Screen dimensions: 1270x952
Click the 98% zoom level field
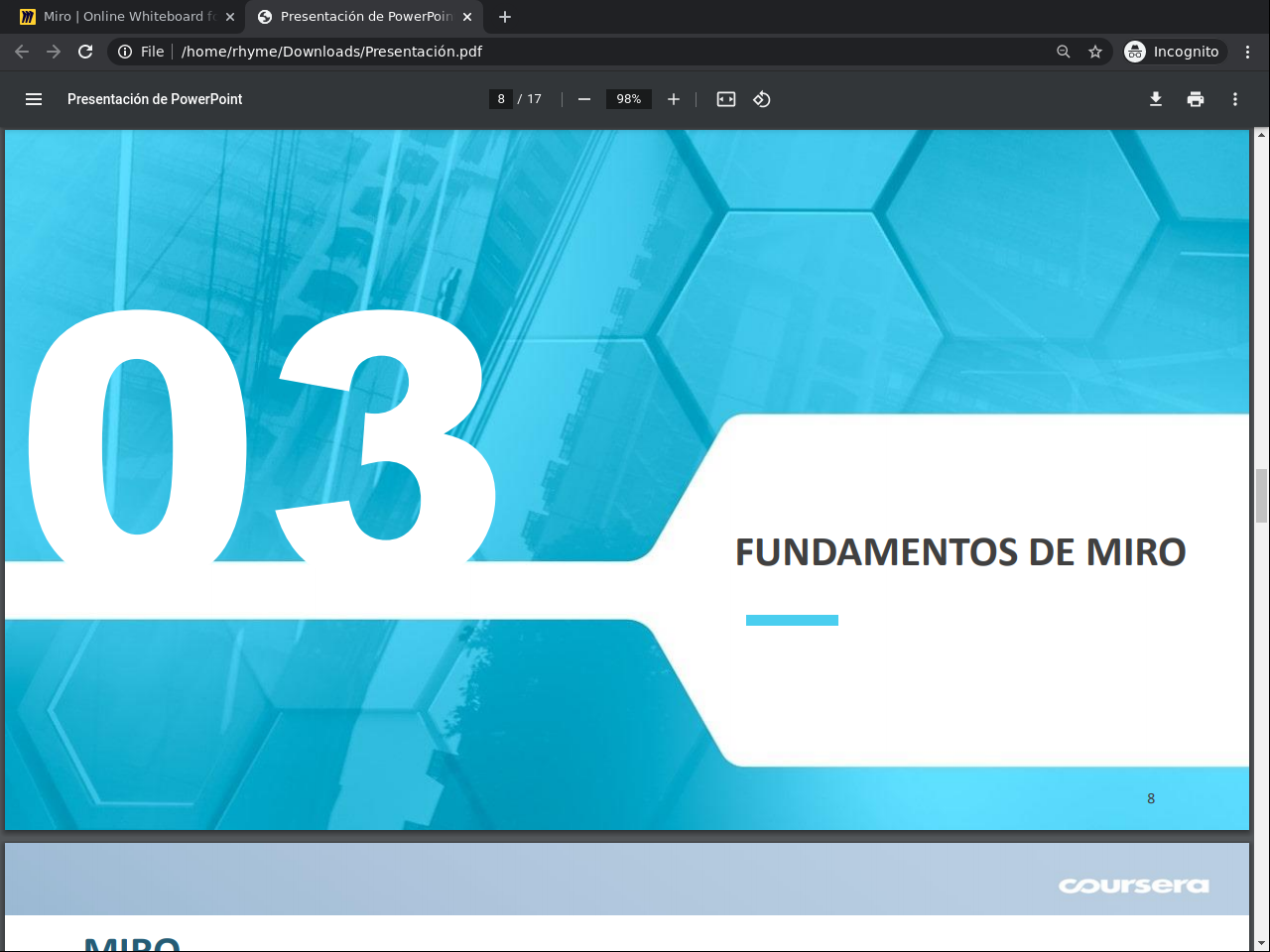click(x=629, y=99)
